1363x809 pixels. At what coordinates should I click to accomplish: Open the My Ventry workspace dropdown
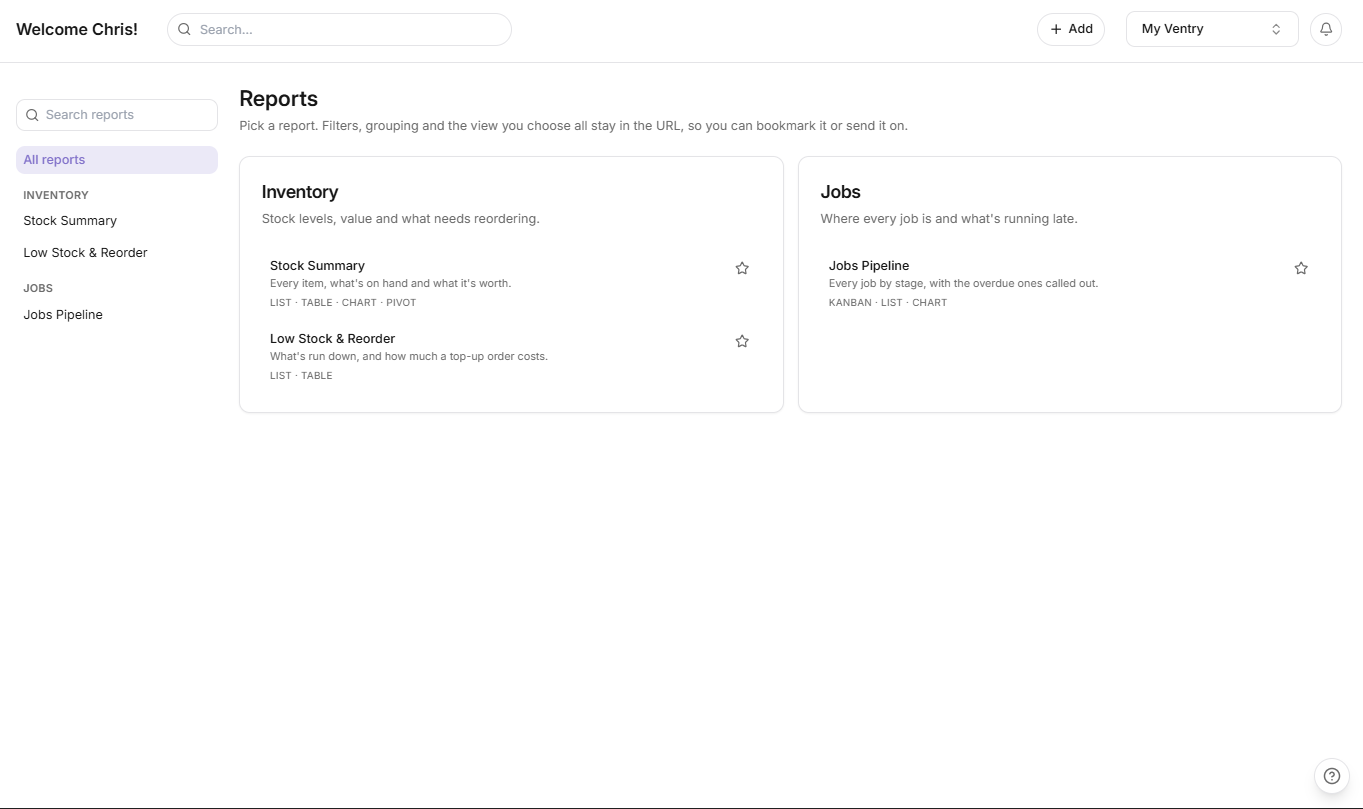pyautogui.click(x=1212, y=29)
